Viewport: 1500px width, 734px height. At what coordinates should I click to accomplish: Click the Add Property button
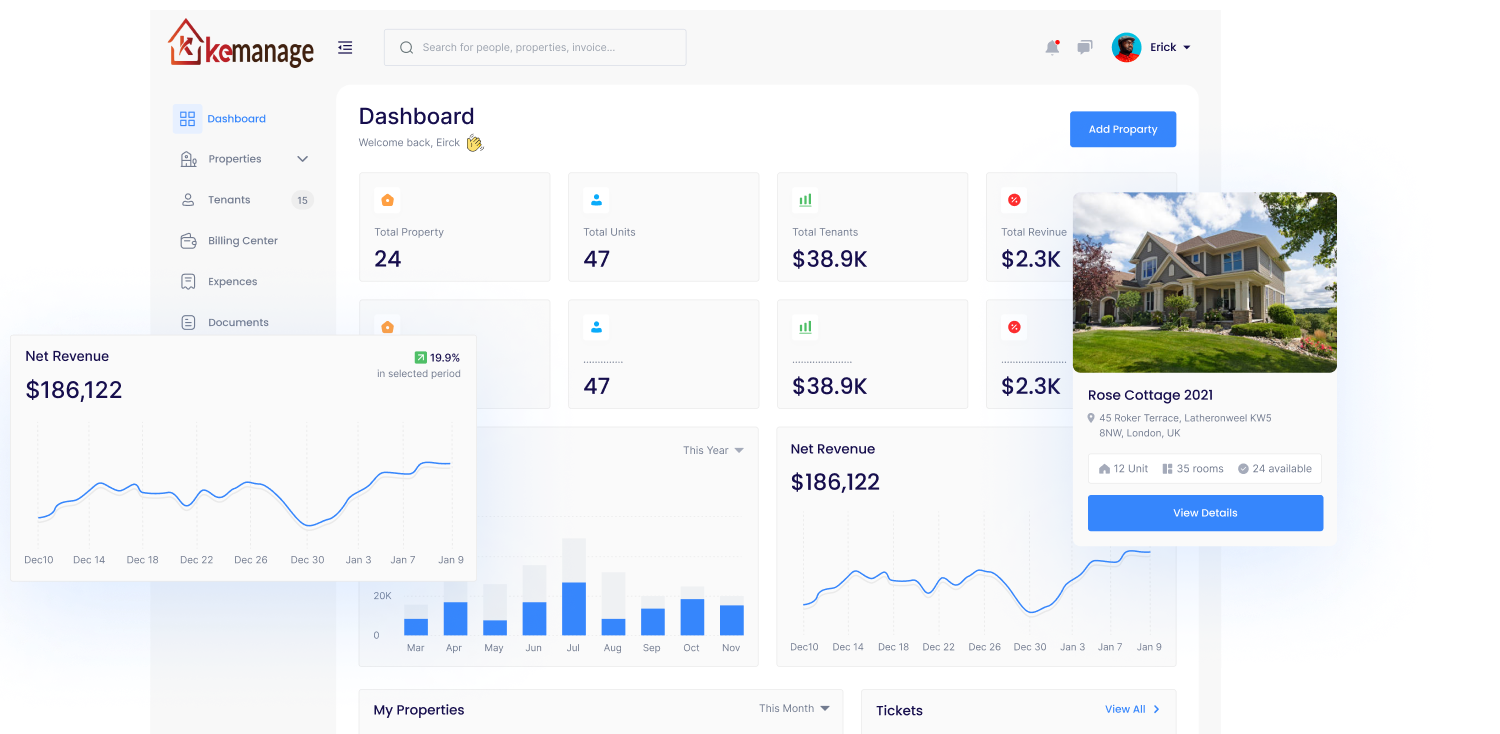(1122, 129)
